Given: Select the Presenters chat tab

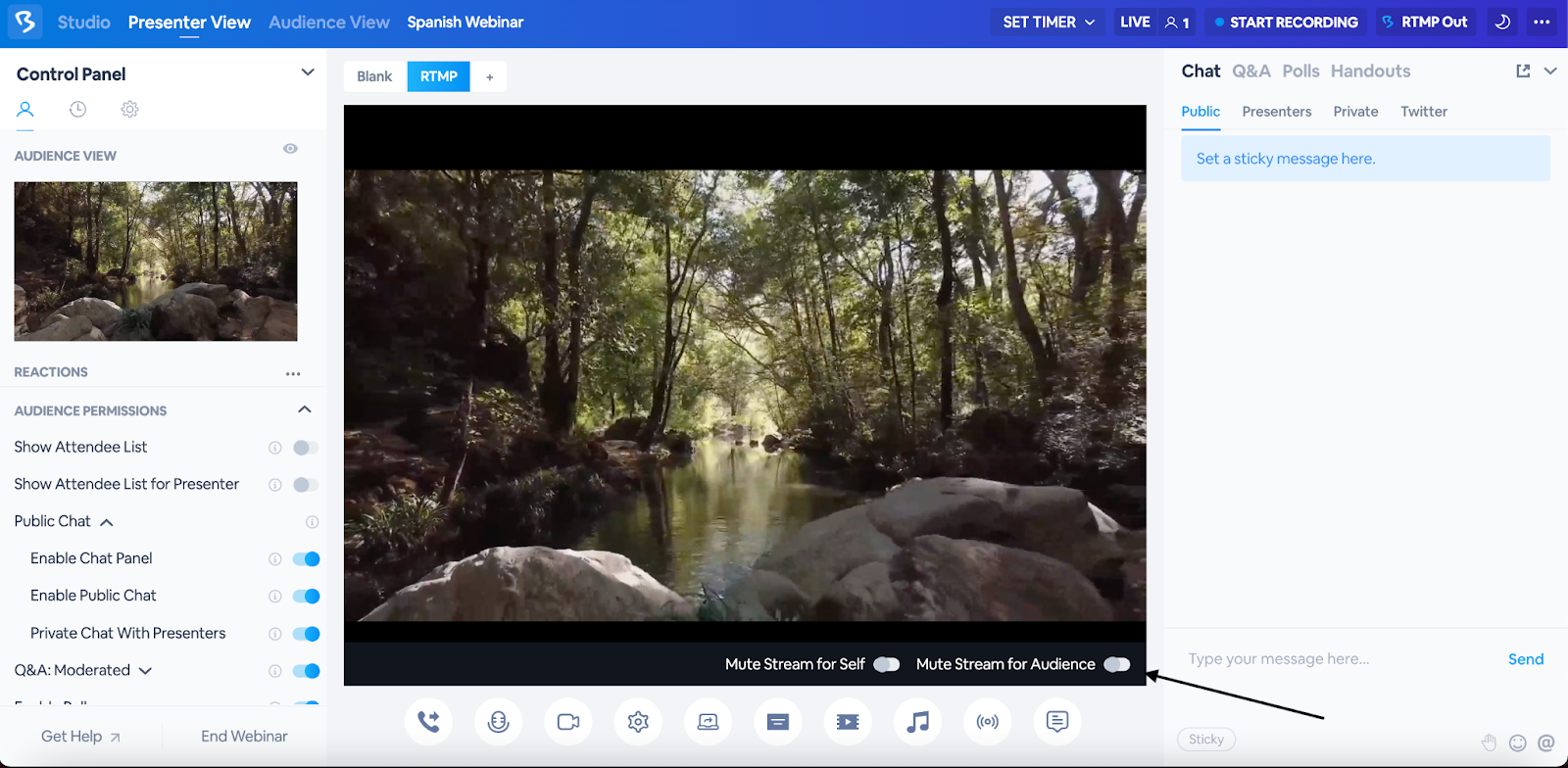Looking at the screenshot, I should point(1277,112).
